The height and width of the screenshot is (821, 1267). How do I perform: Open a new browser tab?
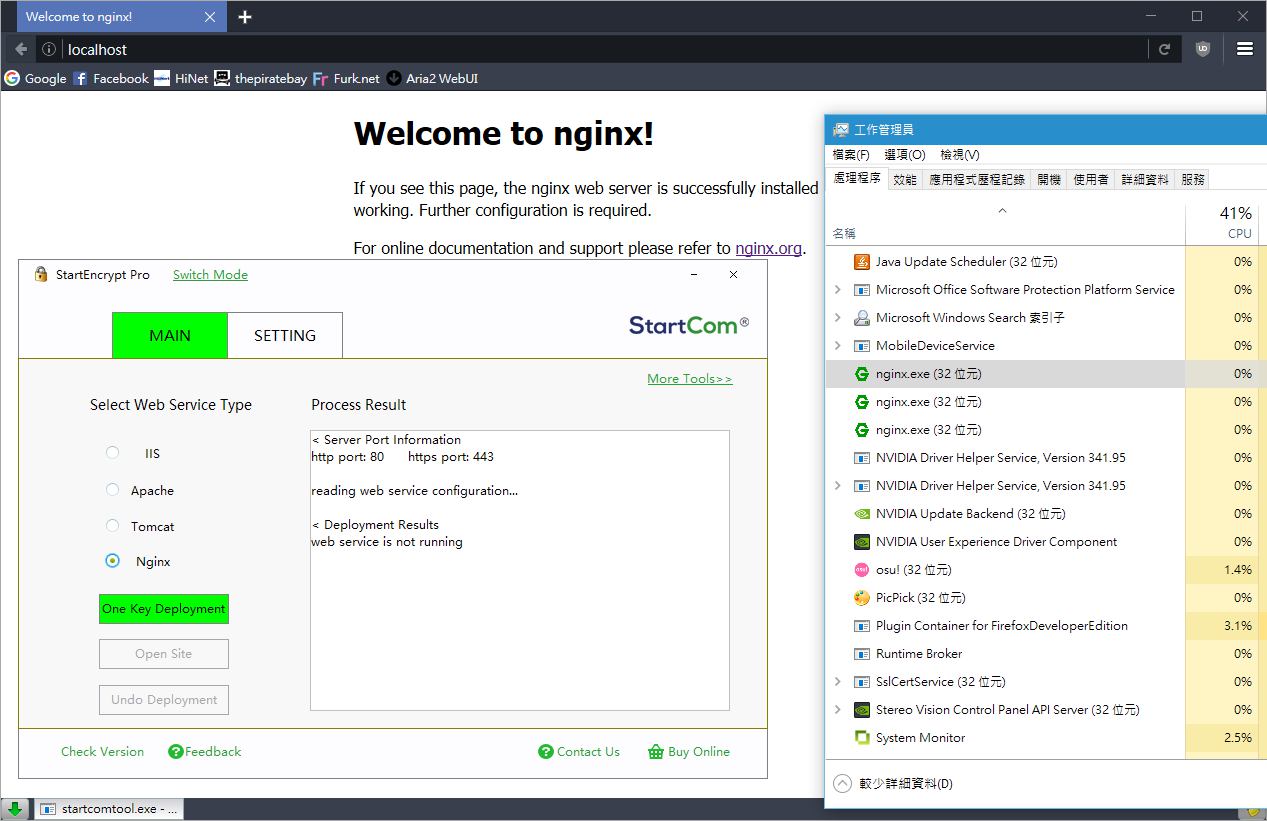(245, 17)
